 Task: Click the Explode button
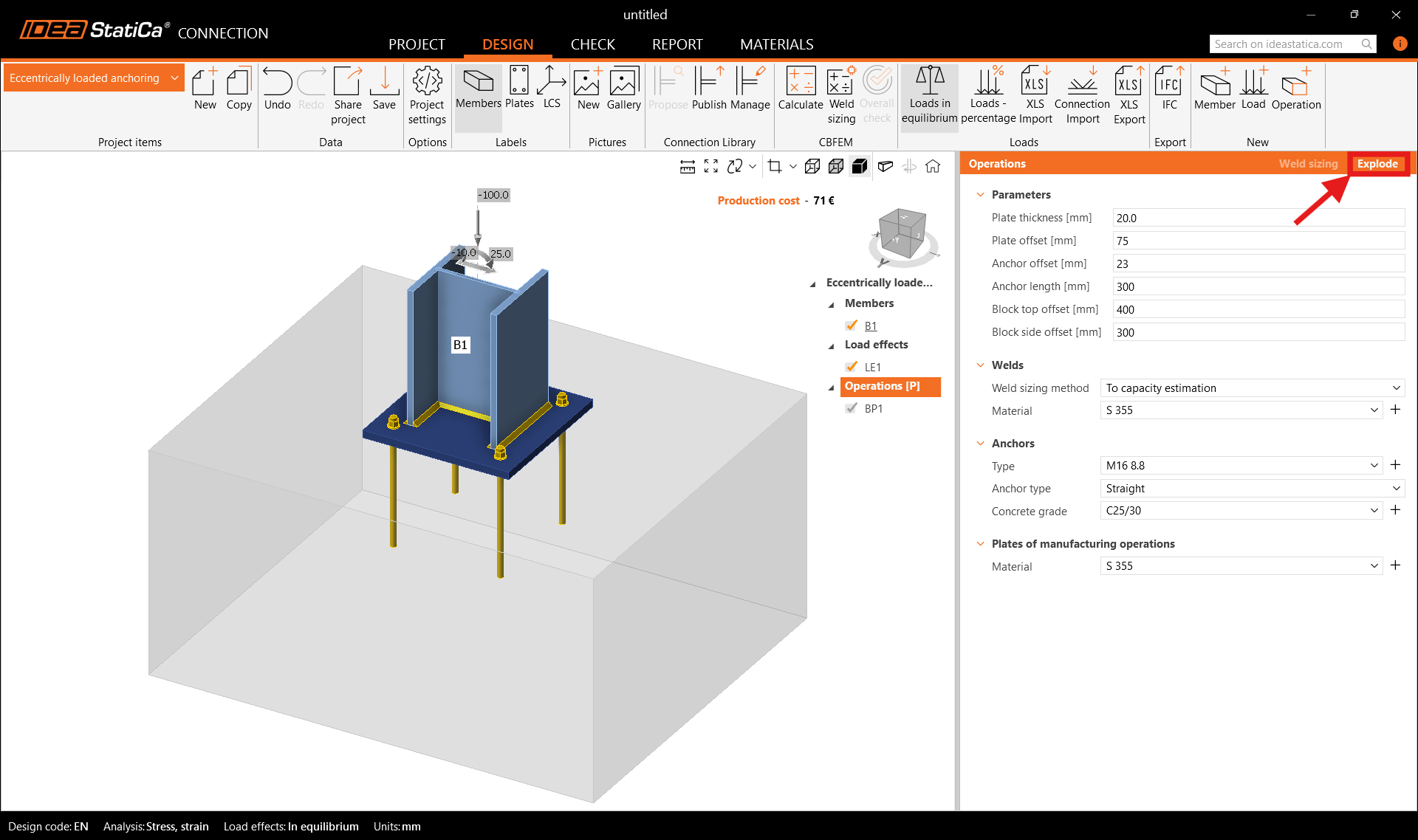click(1377, 164)
